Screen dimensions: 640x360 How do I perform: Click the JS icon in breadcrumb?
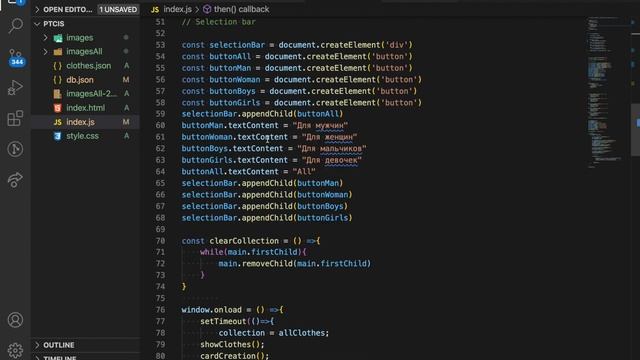pyautogui.click(x=155, y=9)
